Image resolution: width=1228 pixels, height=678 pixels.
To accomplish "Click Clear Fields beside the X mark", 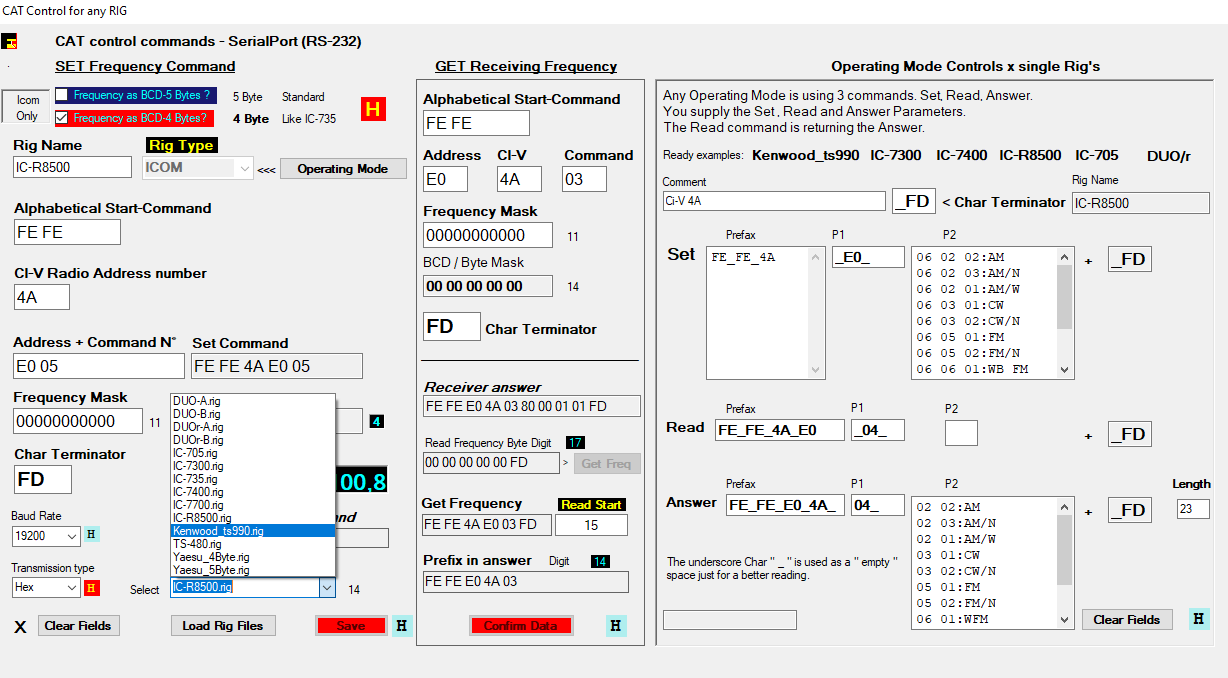I will (x=80, y=626).
